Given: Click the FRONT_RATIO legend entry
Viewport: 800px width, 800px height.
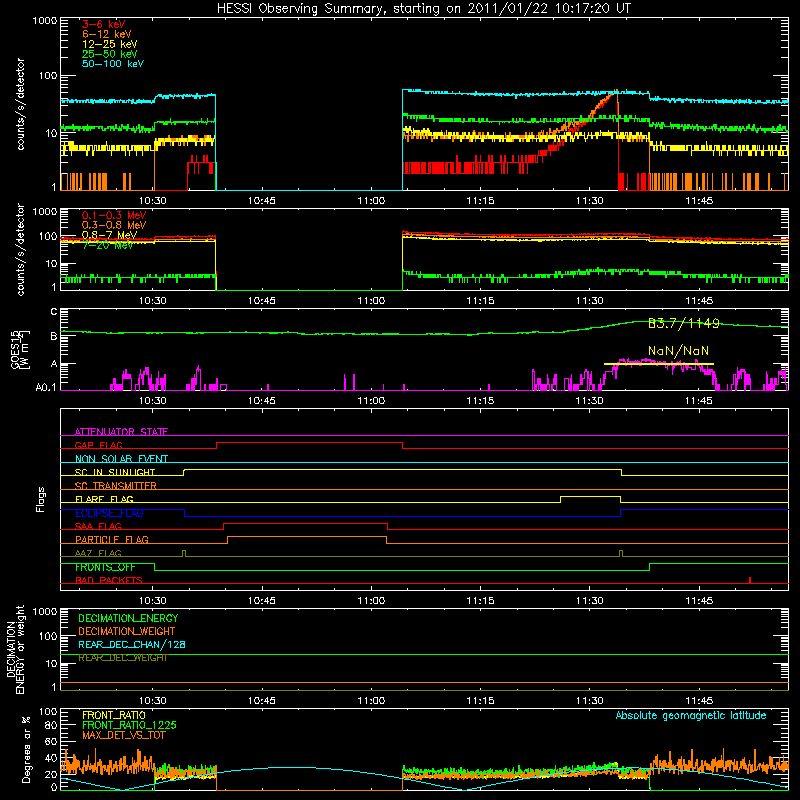Looking at the screenshot, I should tap(114, 715).
